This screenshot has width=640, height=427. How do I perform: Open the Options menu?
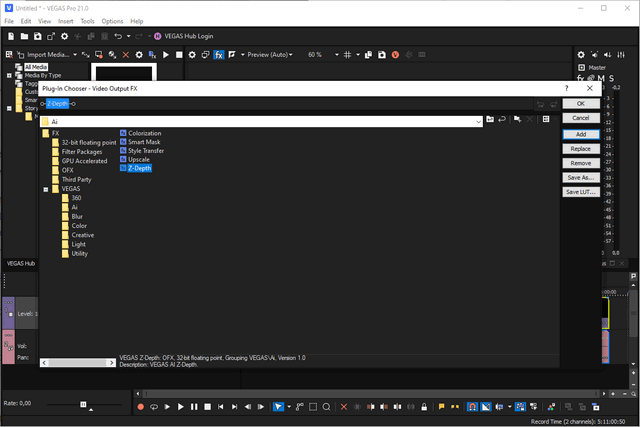(112, 20)
